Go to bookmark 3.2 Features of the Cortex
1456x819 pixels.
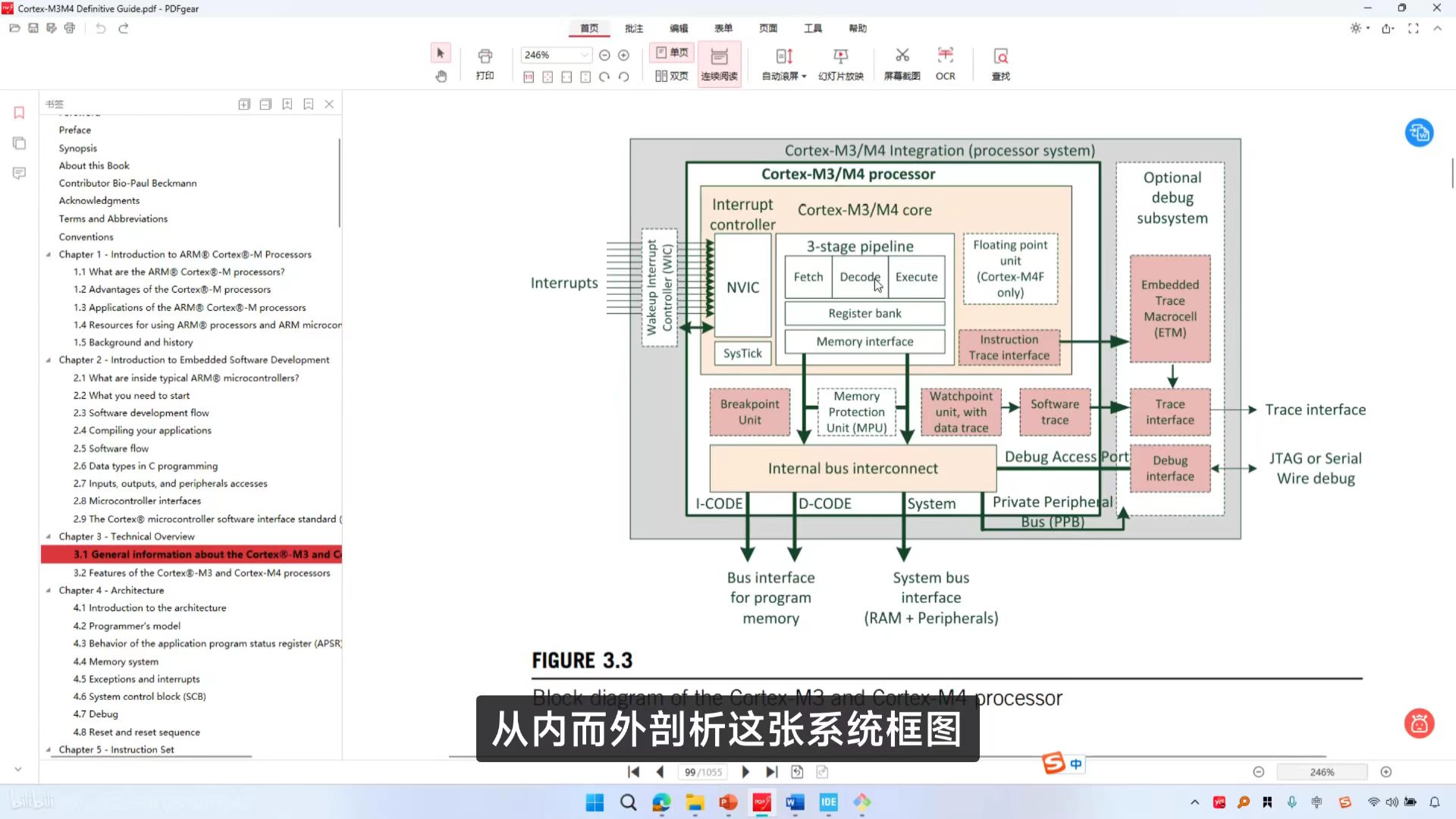202,573
